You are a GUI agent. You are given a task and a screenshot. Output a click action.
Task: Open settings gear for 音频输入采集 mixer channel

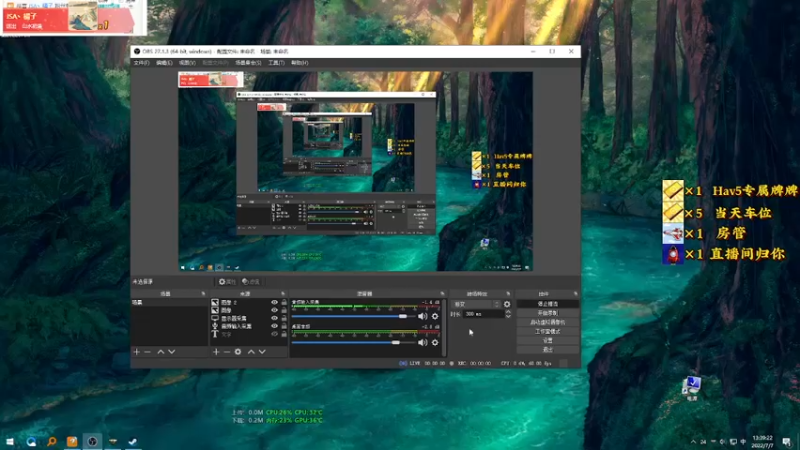coord(435,316)
